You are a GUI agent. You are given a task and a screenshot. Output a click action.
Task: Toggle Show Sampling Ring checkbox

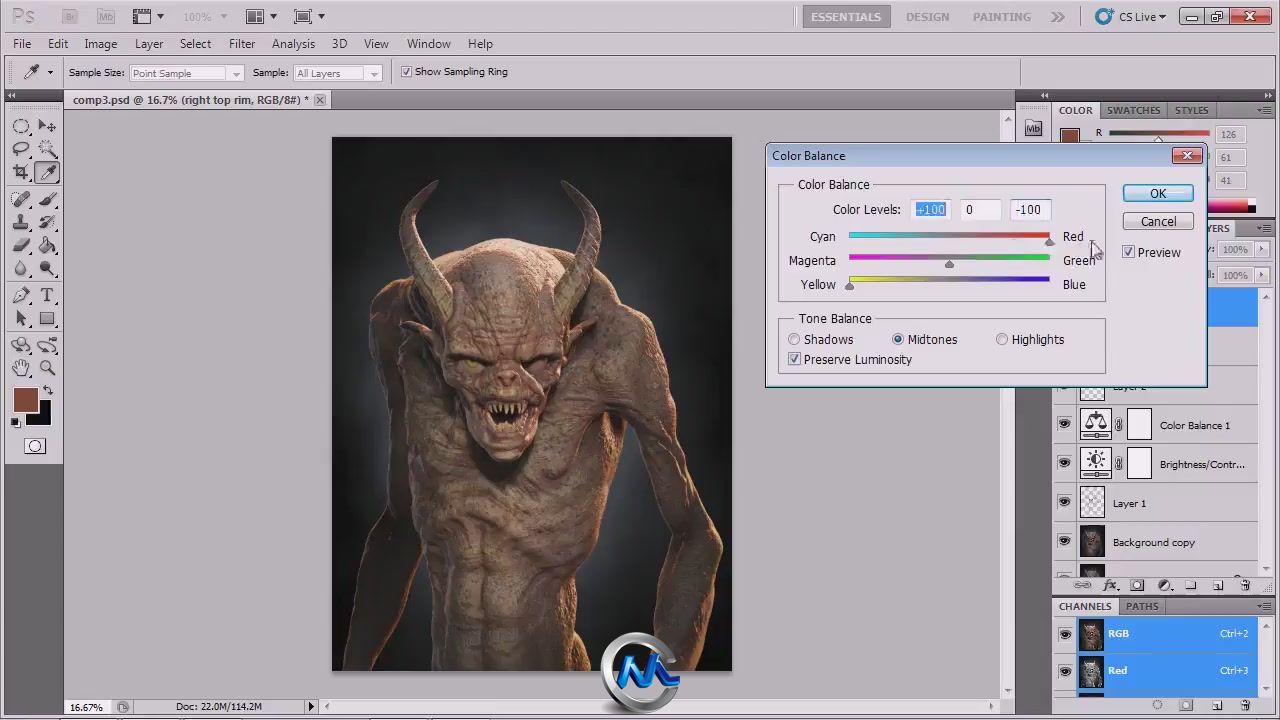point(406,72)
